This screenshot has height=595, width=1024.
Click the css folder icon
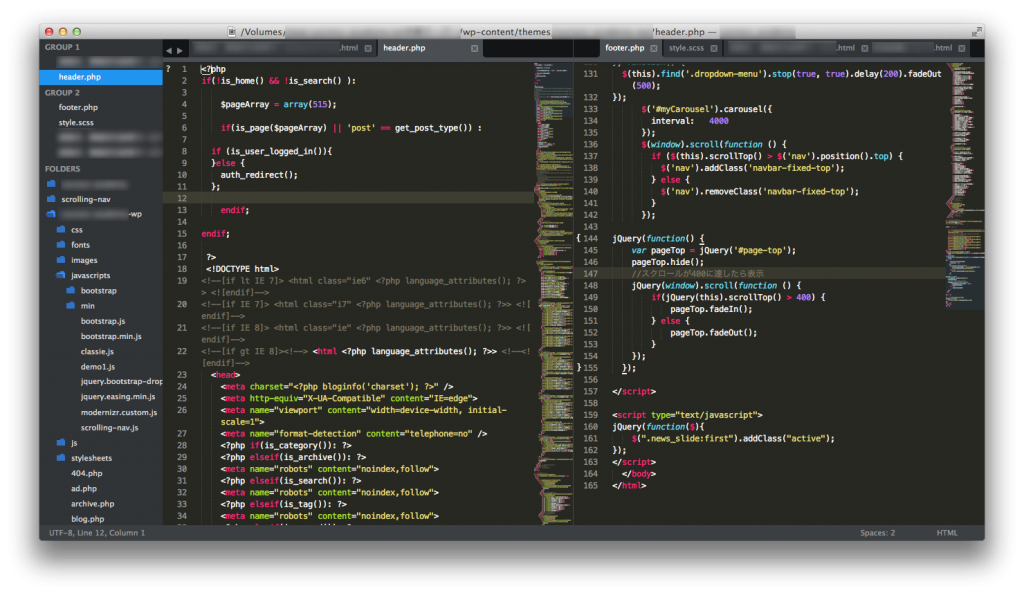pyautogui.click(x=61, y=230)
